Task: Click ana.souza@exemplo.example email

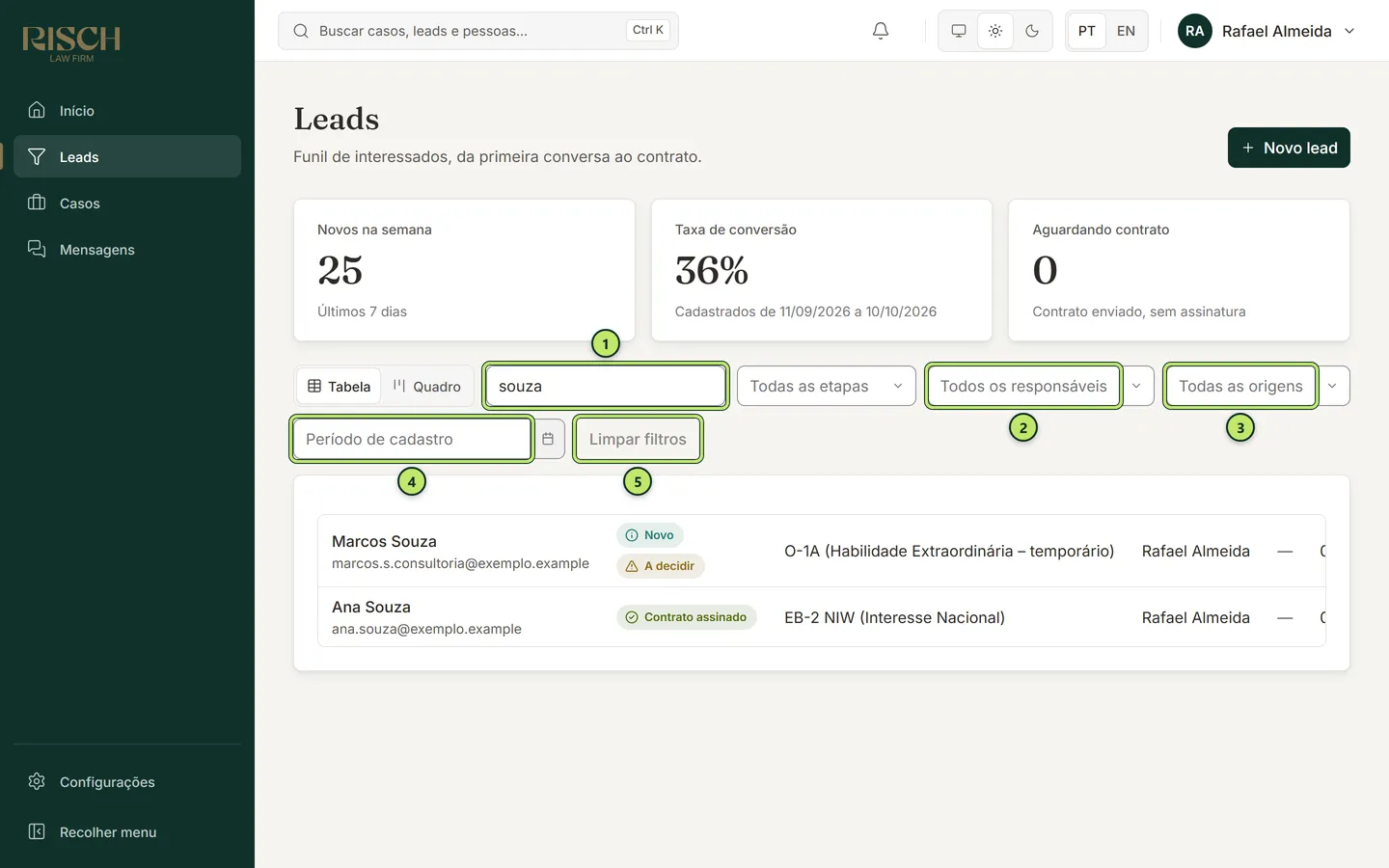Action: pyautogui.click(x=426, y=629)
